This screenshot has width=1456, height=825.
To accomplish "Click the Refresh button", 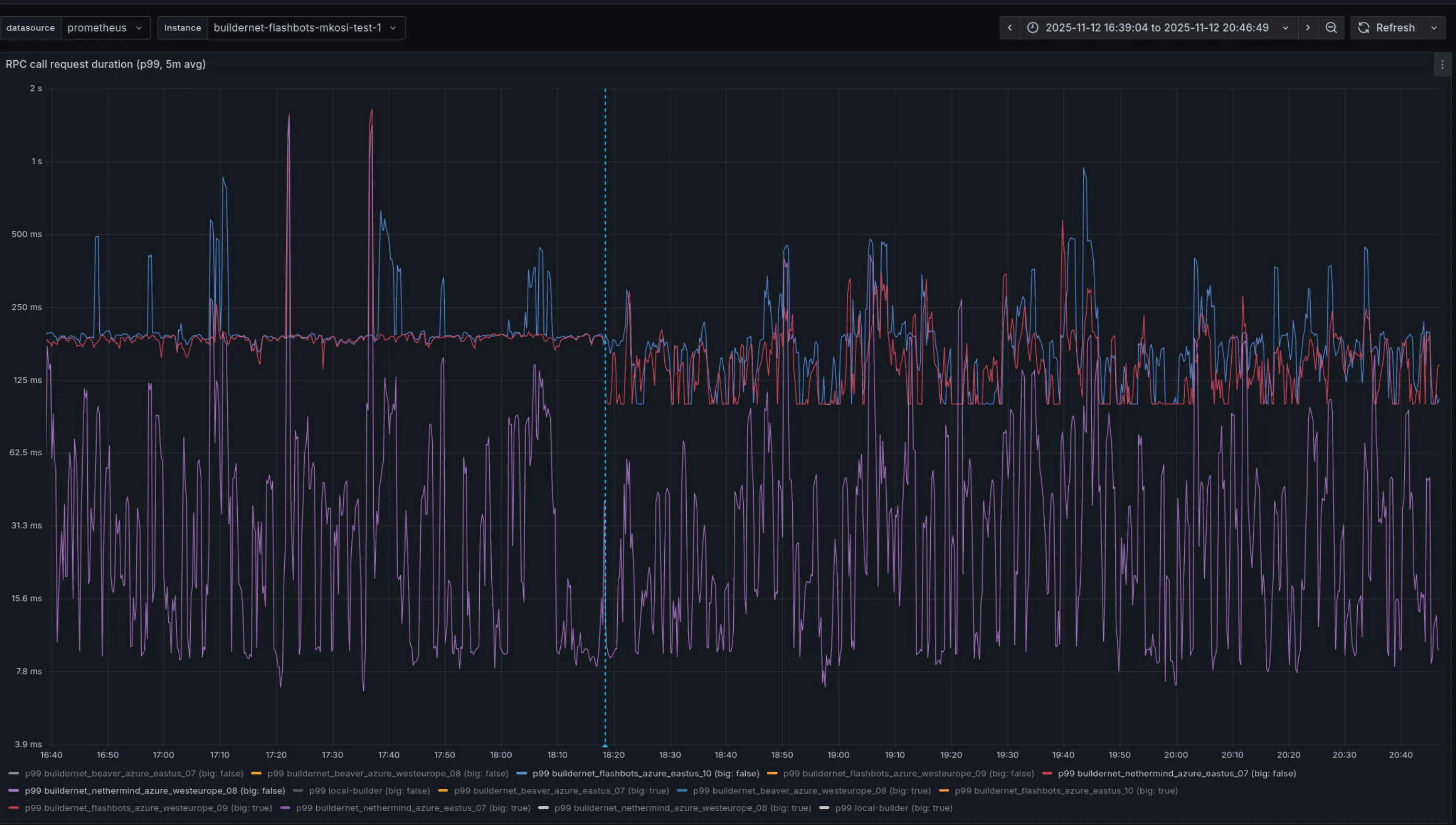I will click(1395, 27).
